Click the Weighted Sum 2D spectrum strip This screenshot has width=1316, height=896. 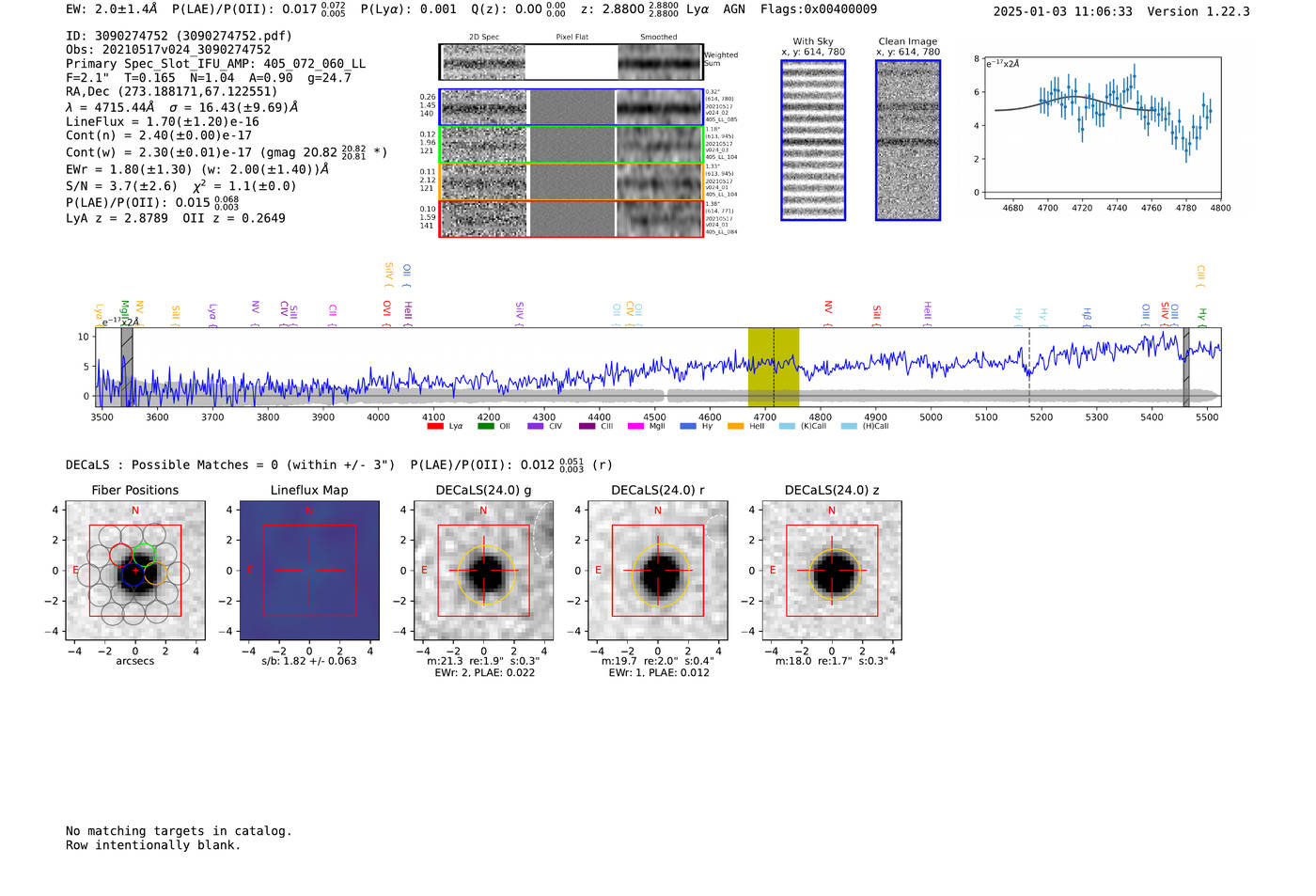click(x=571, y=63)
